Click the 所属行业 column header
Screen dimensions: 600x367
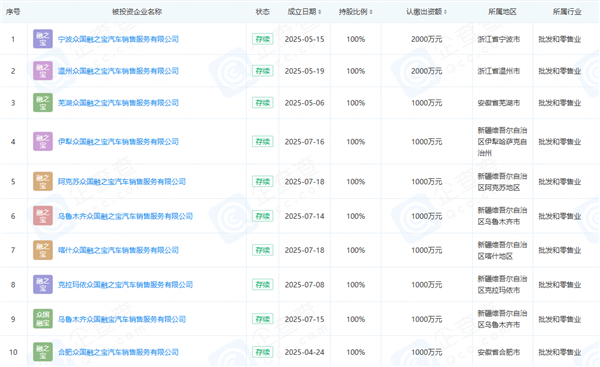point(567,12)
